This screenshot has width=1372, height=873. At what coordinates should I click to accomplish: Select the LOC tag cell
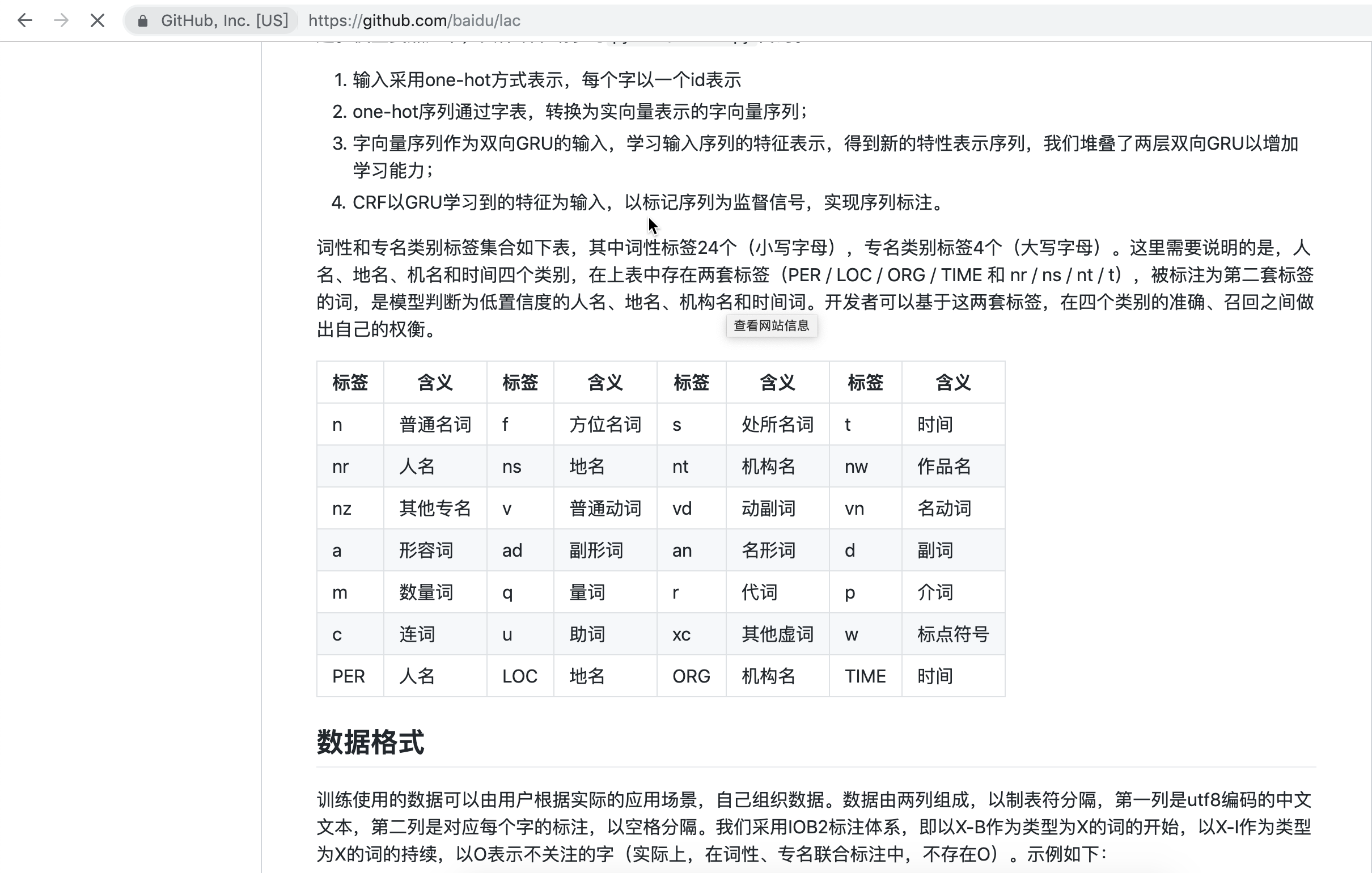click(519, 676)
